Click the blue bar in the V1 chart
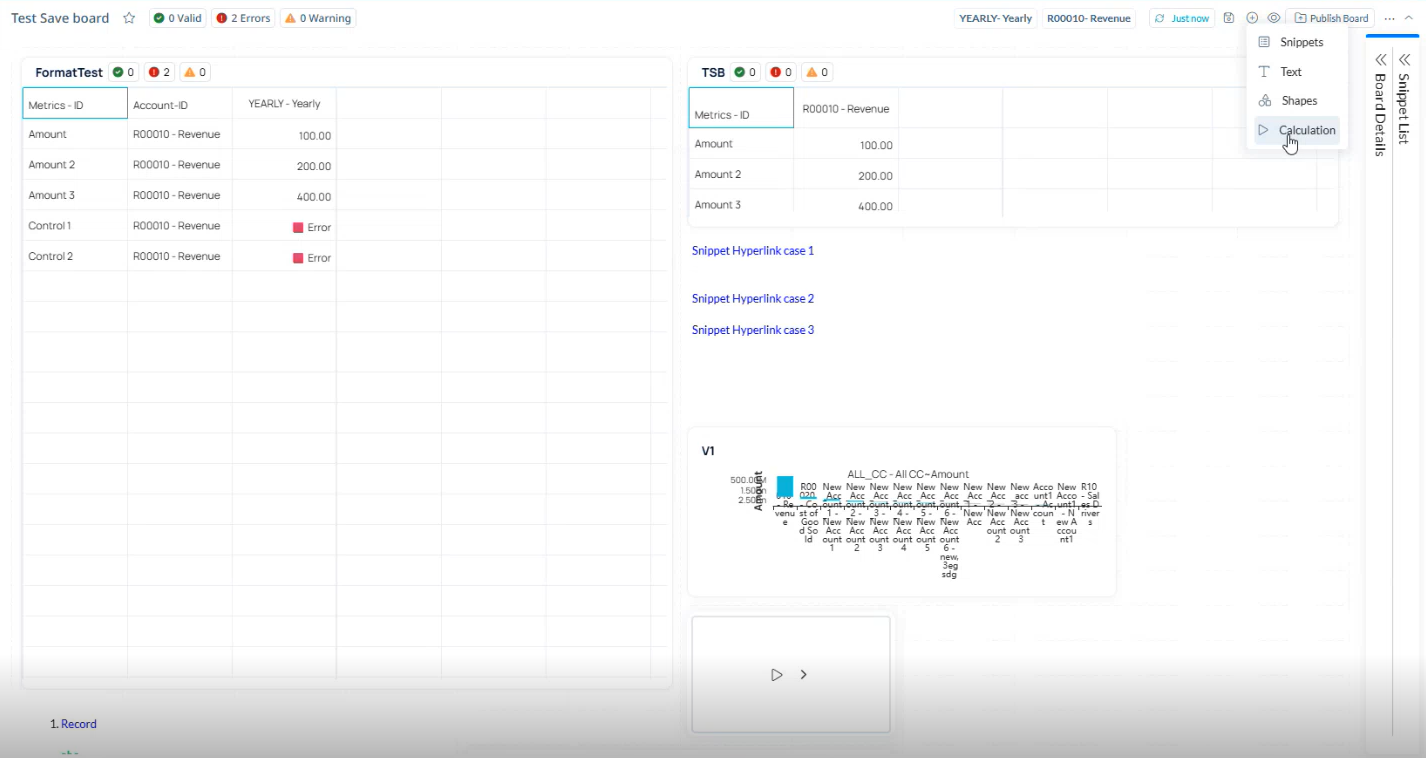The height and width of the screenshot is (758, 1426). (x=784, y=486)
